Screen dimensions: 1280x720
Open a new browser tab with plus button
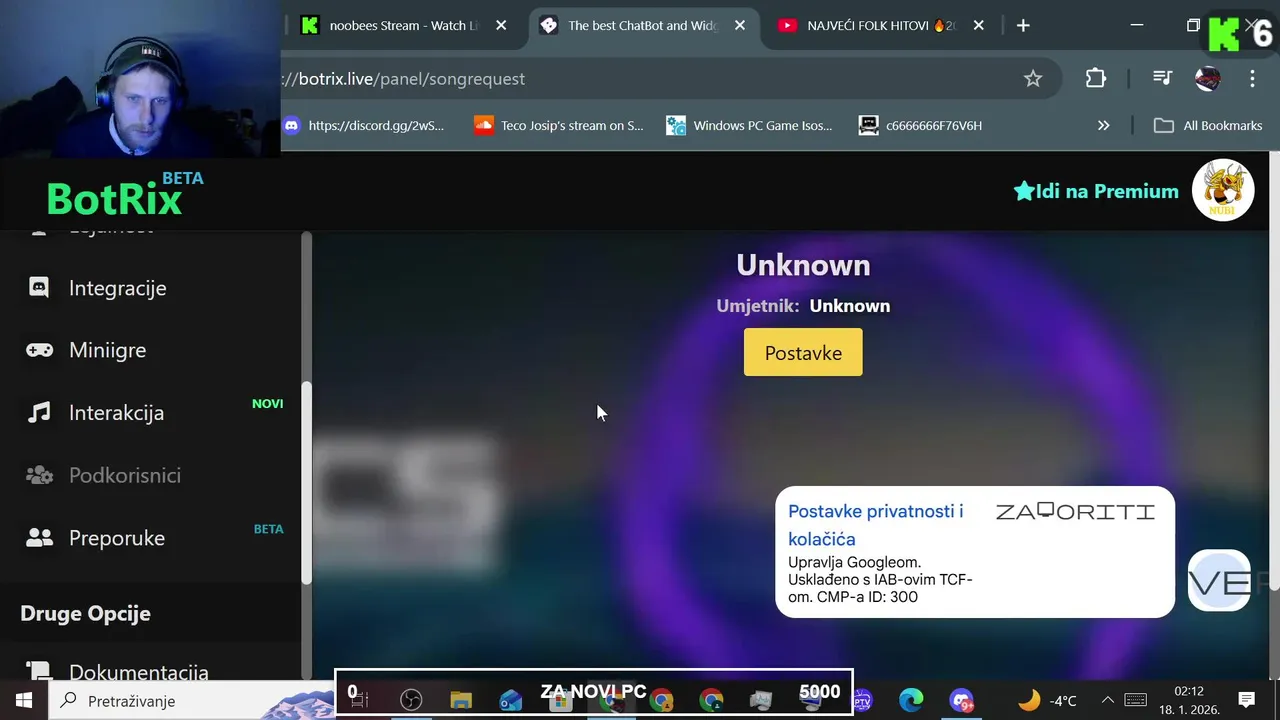coord(1023,26)
